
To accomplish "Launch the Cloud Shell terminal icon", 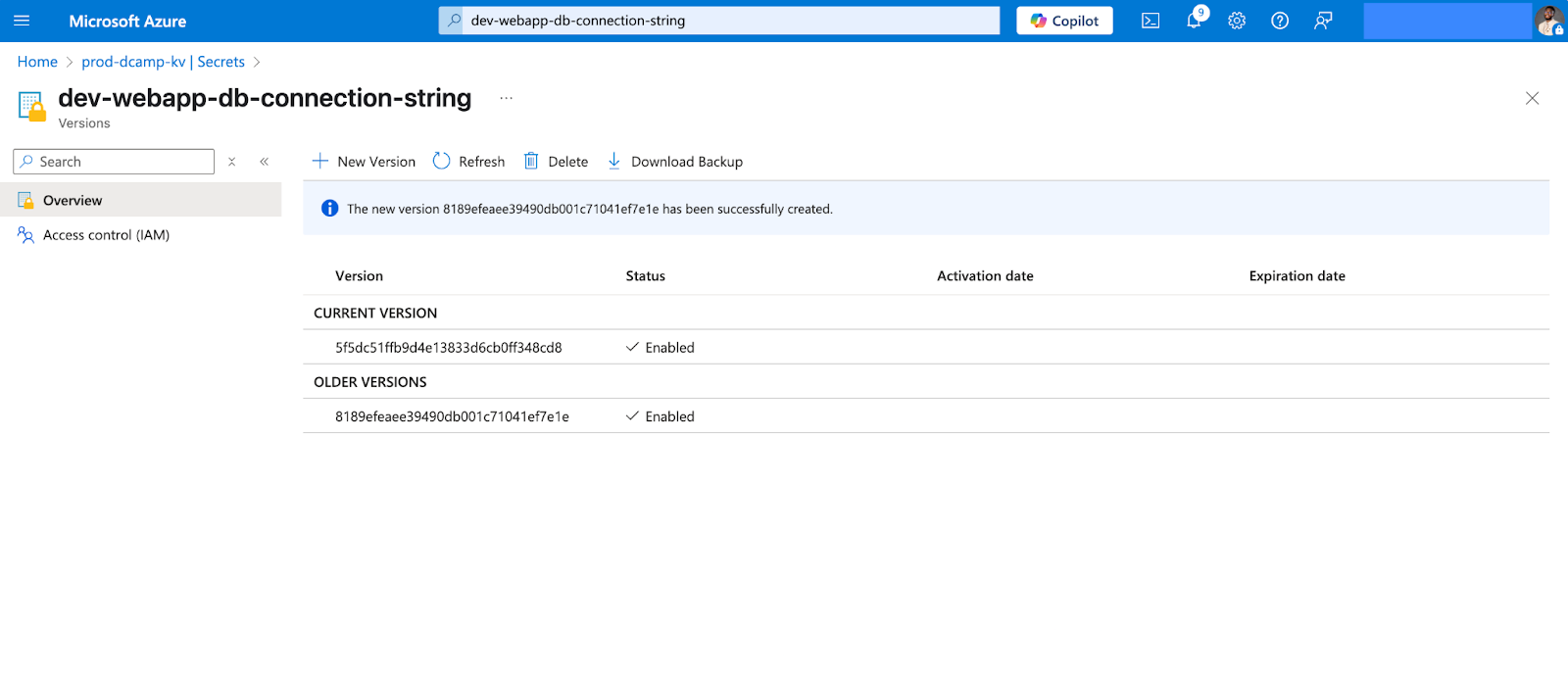I will (1151, 21).
